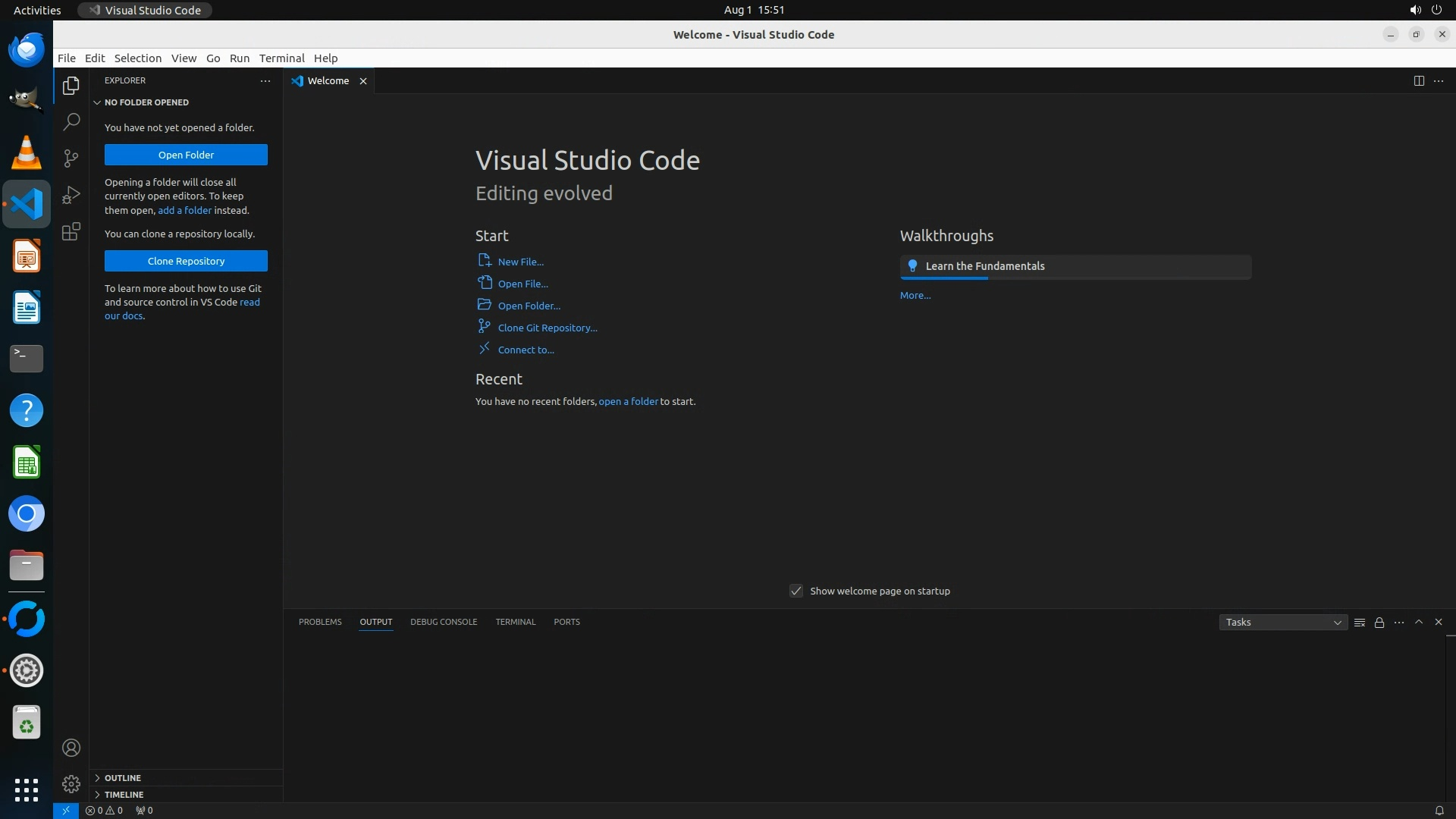
Task: Open the Terminal menu in menu bar
Action: (281, 58)
